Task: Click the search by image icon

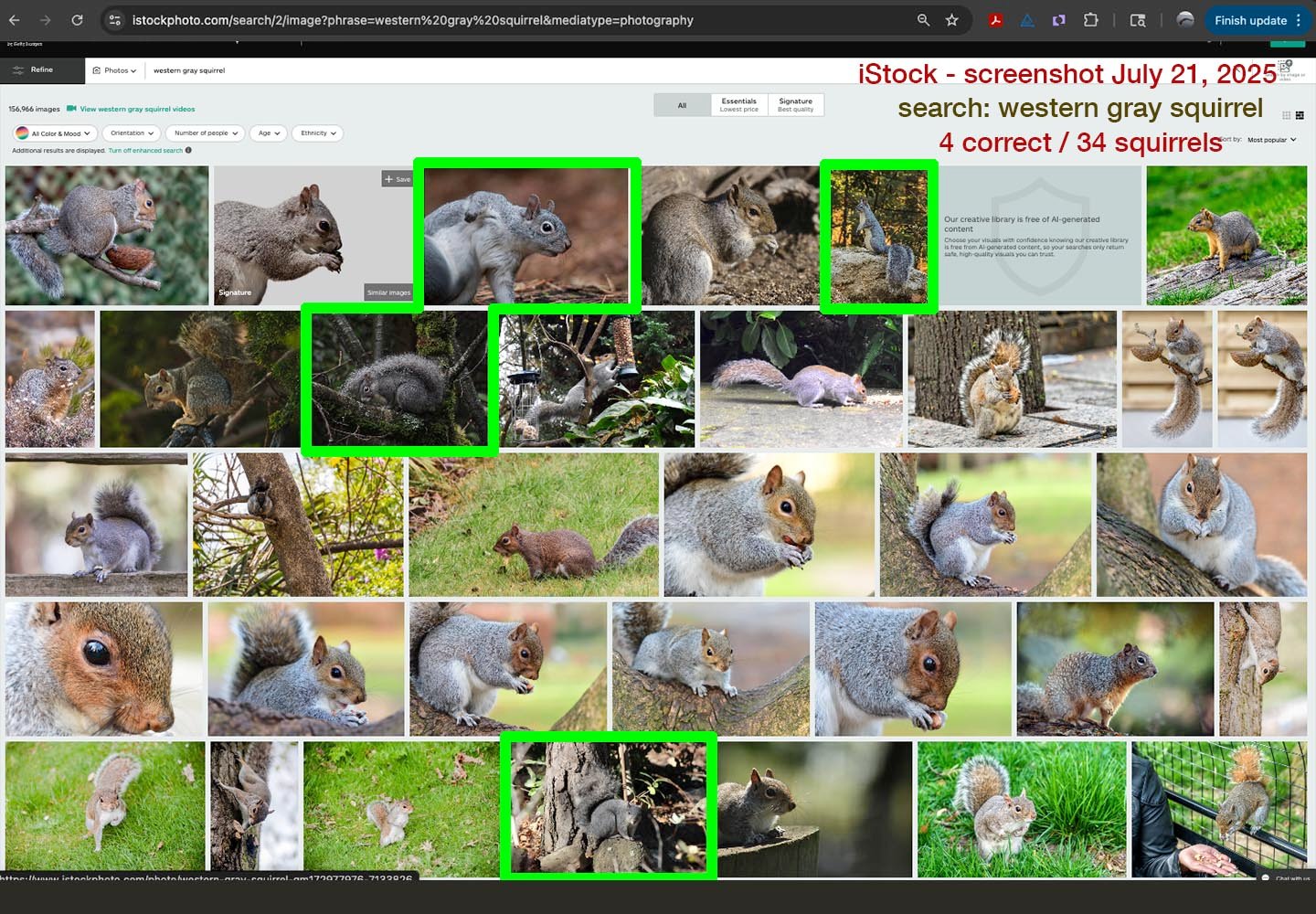Action: (x=1285, y=67)
